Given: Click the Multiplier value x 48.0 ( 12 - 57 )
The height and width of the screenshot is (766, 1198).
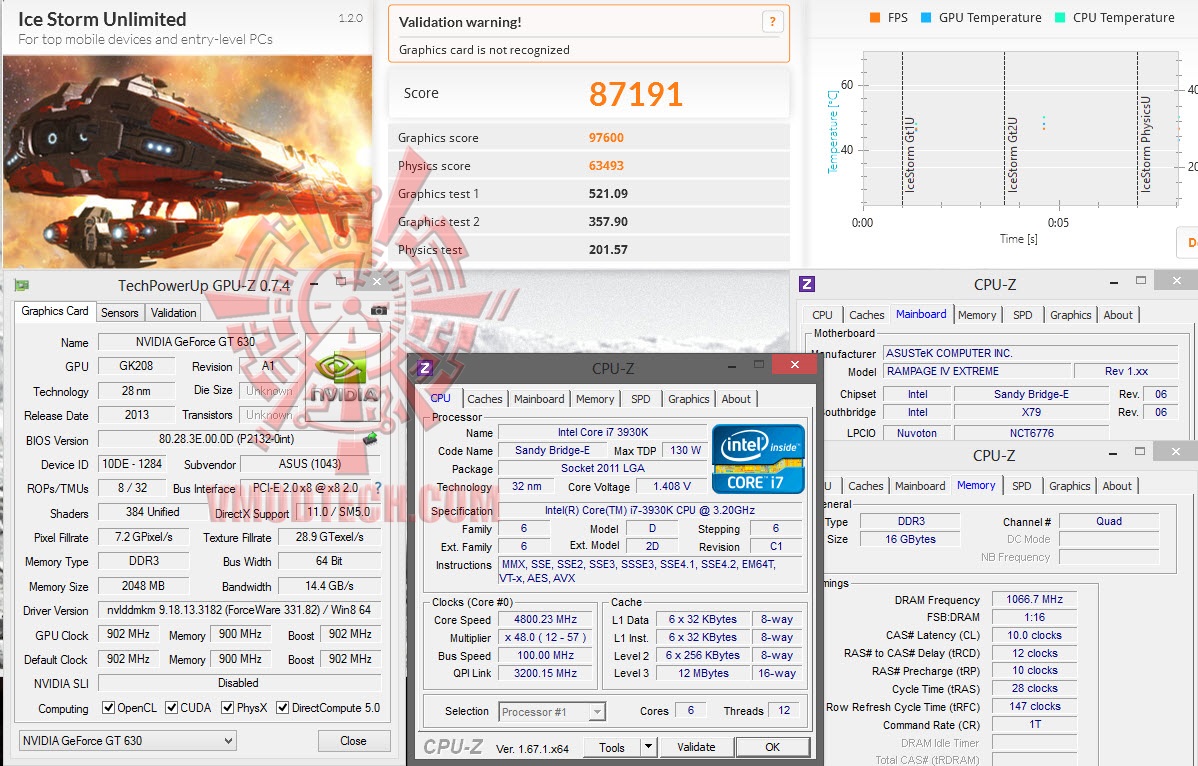Looking at the screenshot, I should click(x=546, y=637).
